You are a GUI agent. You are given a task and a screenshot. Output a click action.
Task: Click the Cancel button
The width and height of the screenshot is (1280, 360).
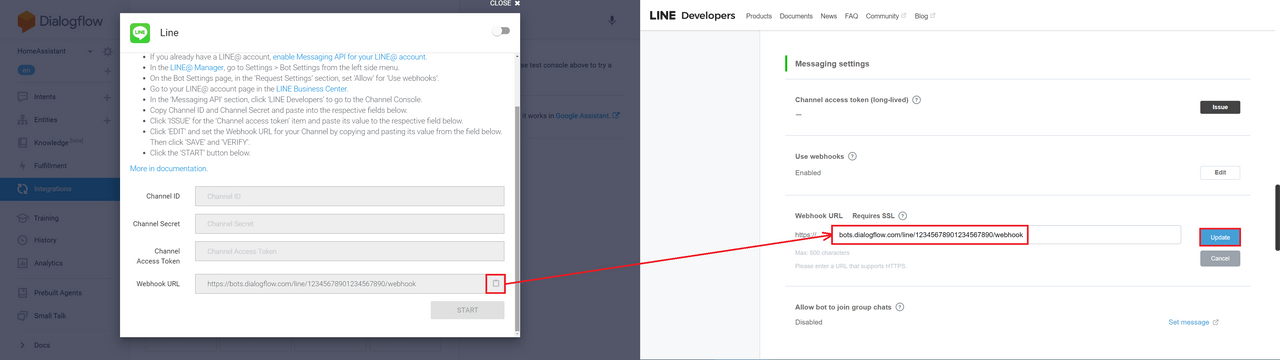1220,258
